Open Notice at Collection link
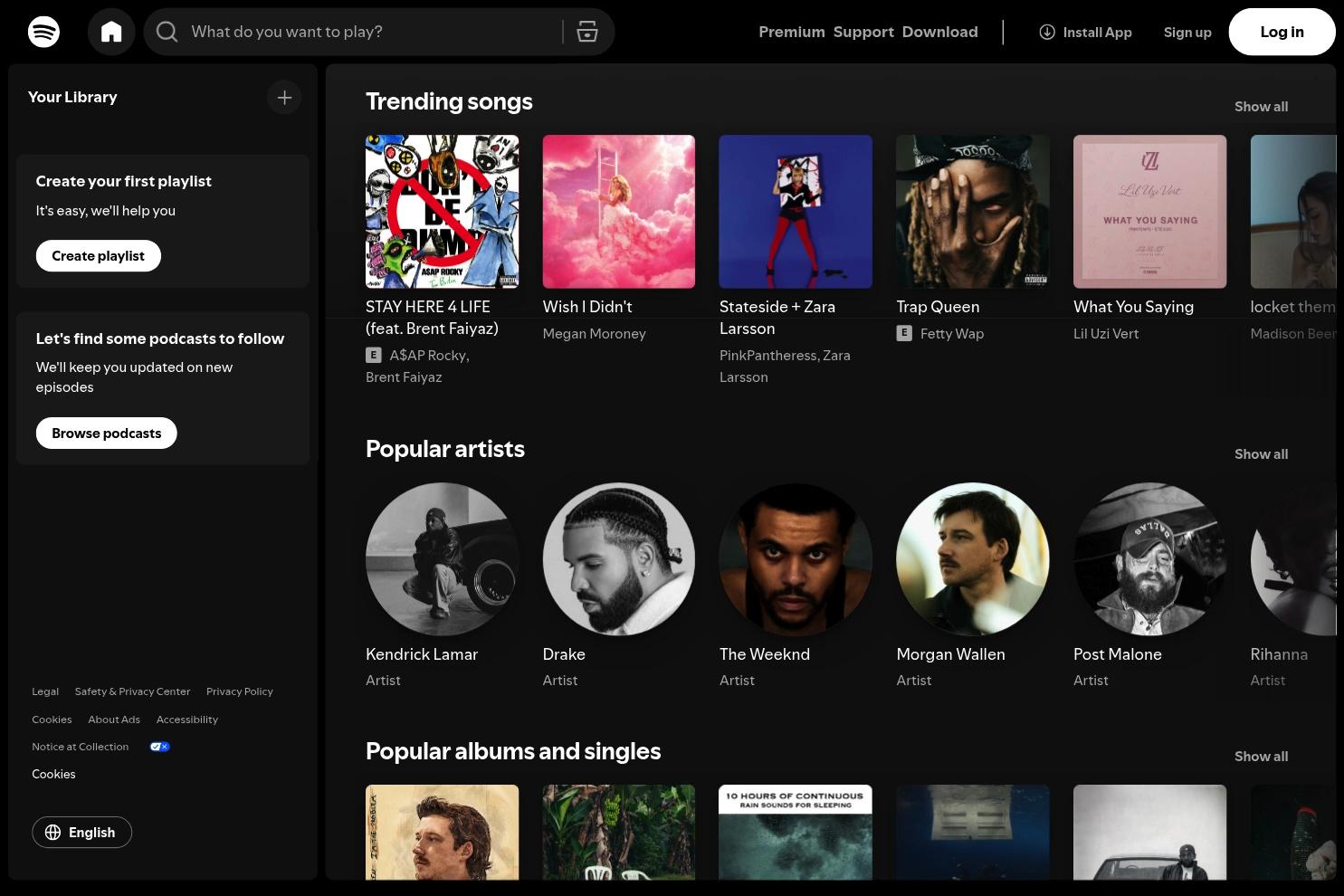This screenshot has height=896, width=1344. 81,747
